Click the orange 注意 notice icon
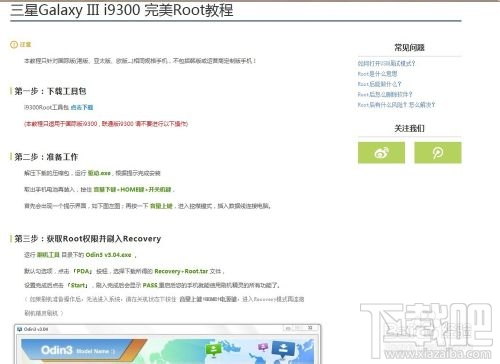 (x=14, y=45)
